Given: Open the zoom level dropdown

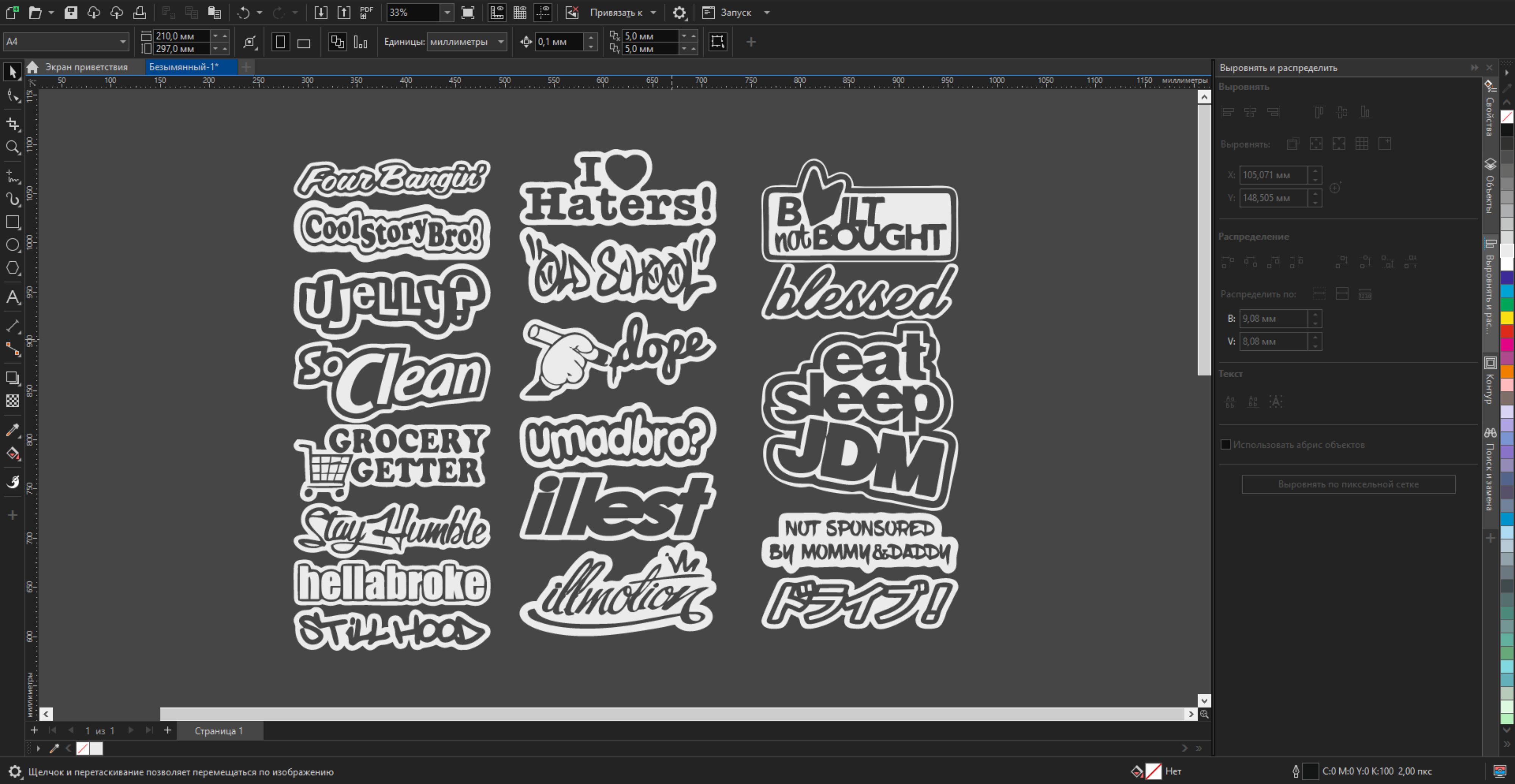Looking at the screenshot, I should [447, 12].
